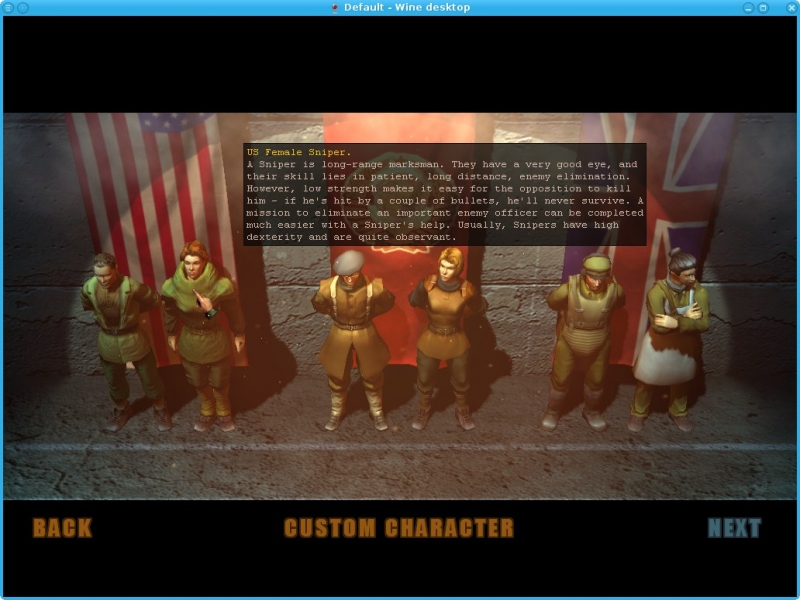This screenshot has height=600, width=800.
Task: Go back with the BACK button
Action: [x=62, y=528]
